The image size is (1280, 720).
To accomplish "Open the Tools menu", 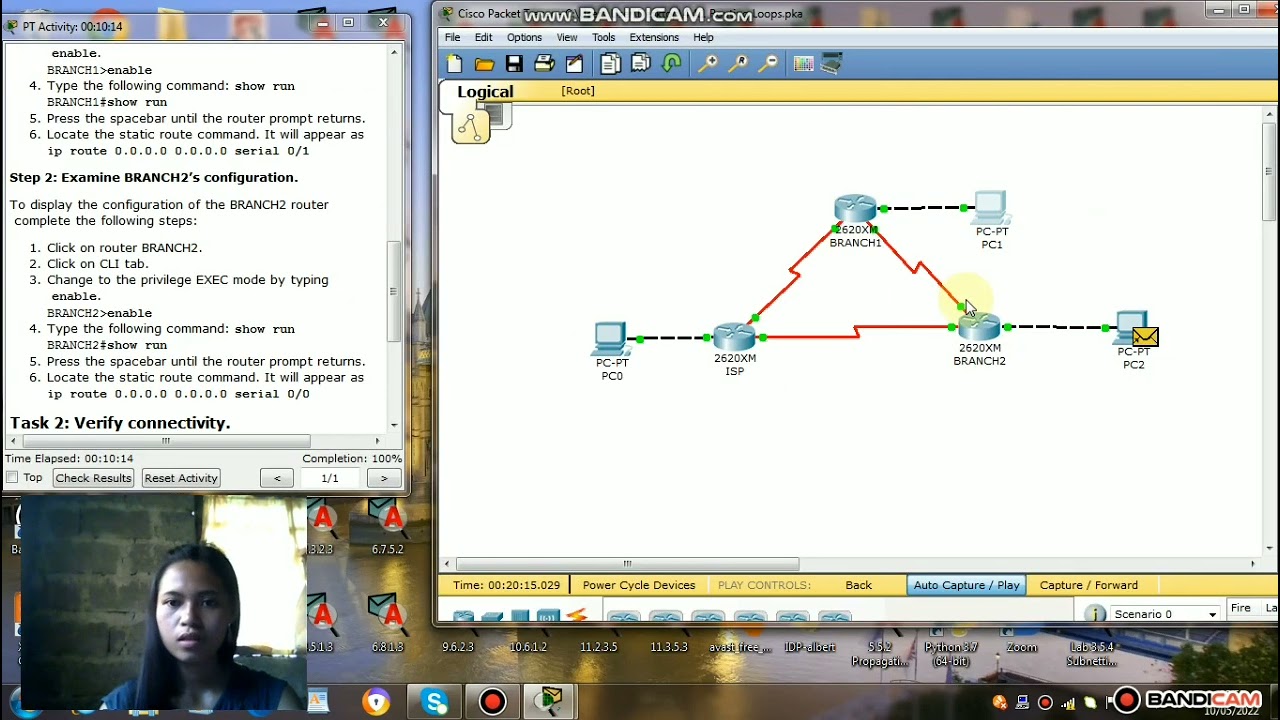I will click(x=603, y=37).
